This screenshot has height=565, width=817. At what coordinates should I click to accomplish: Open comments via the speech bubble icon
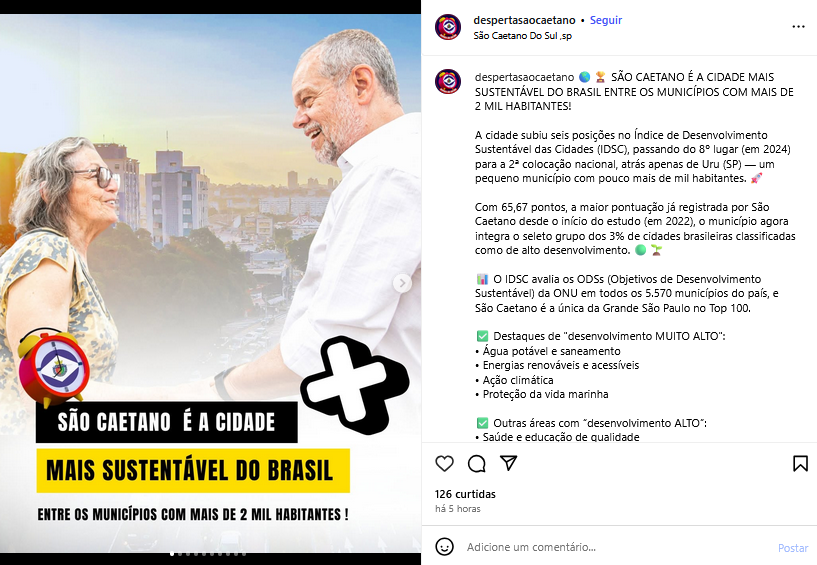[476, 463]
